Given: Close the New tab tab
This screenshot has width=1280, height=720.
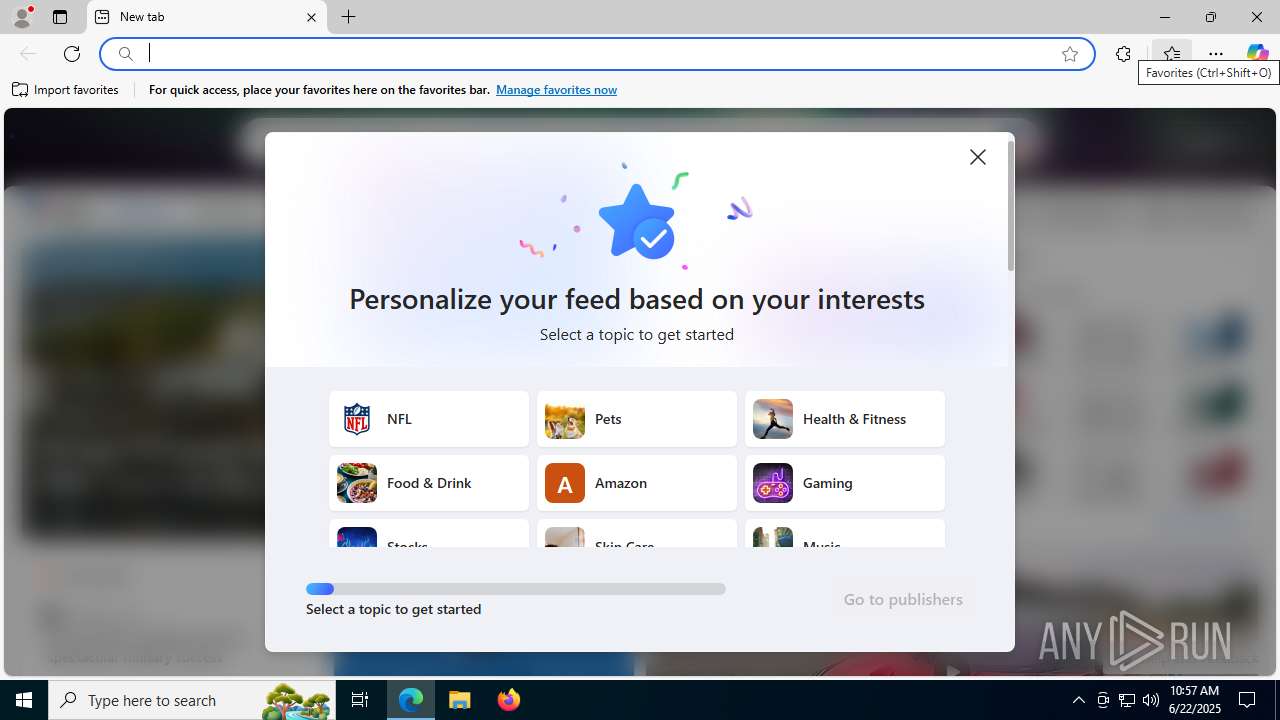Looking at the screenshot, I should [x=311, y=17].
